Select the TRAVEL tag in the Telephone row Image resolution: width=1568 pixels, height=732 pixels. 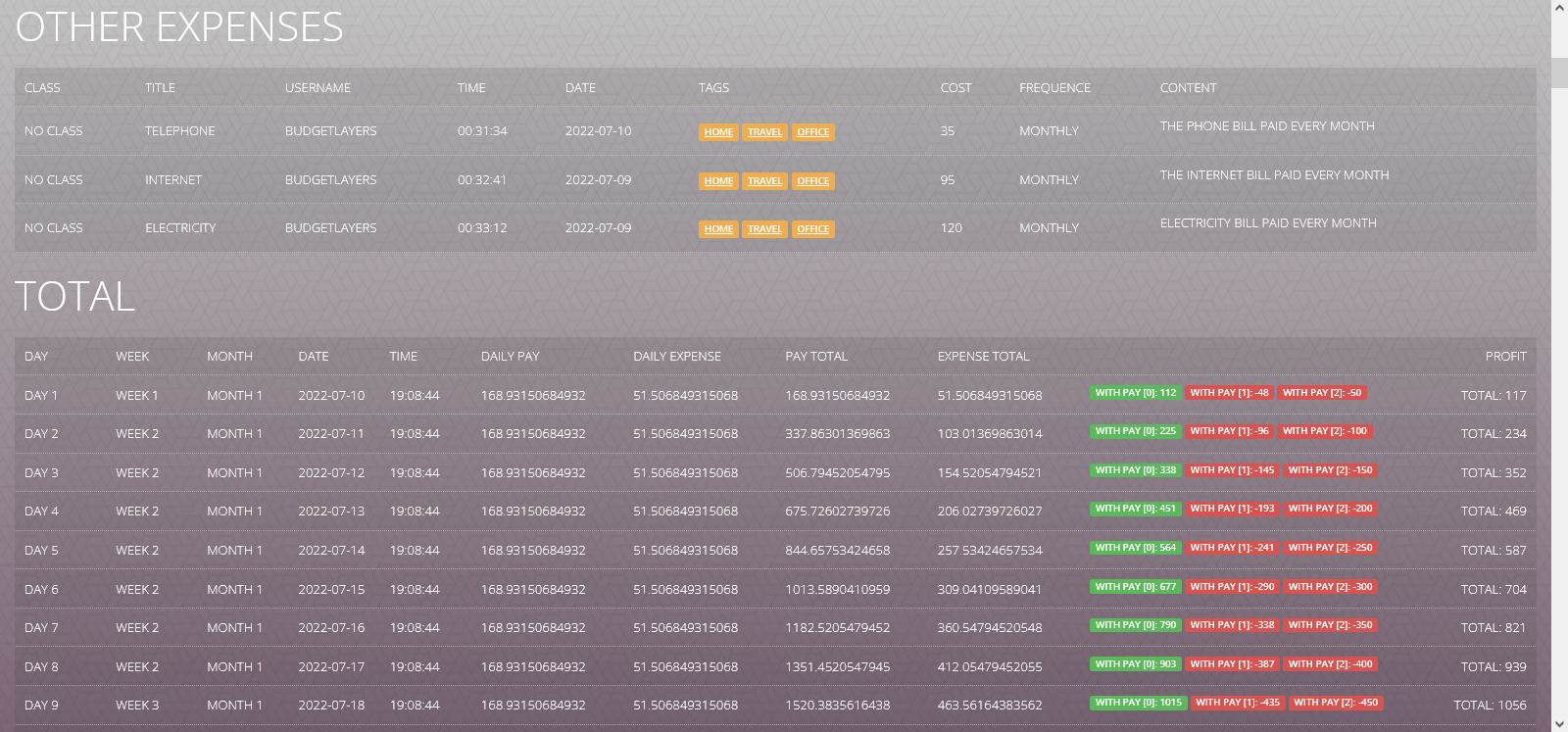[x=764, y=132]
